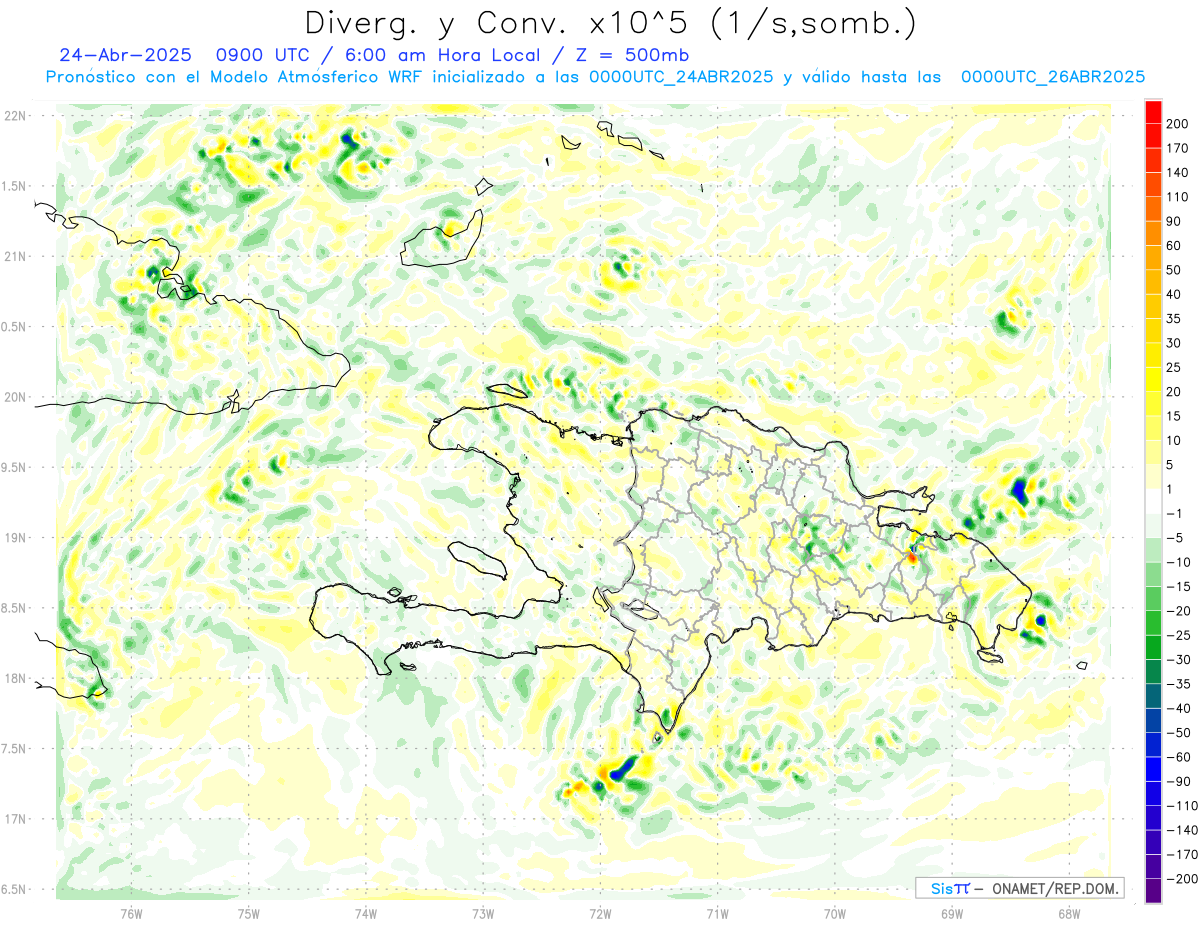This screenshot has width=1200, height=927.
Task: Click the '68W' longitude label
Action: (x=1069, y=914)
